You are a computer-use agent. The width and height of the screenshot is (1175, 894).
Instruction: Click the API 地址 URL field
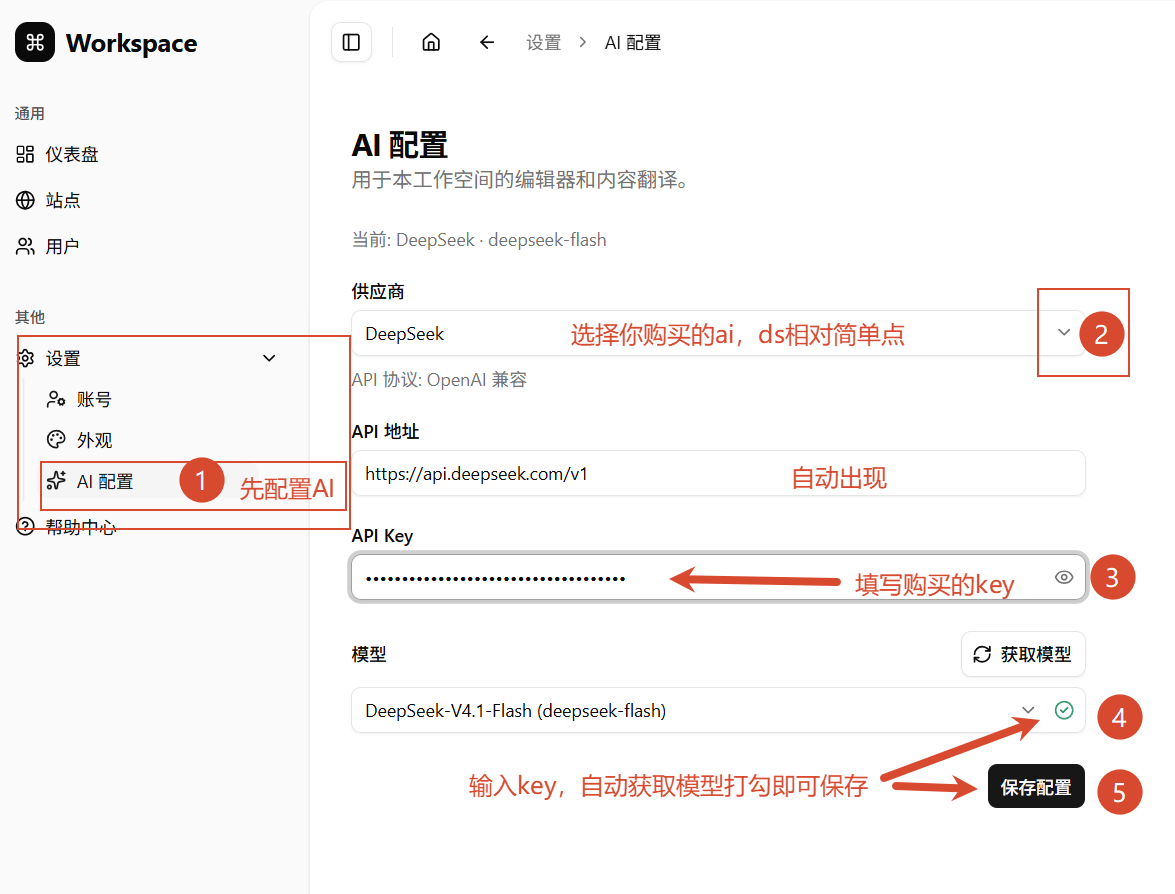[x=718, y=474]
